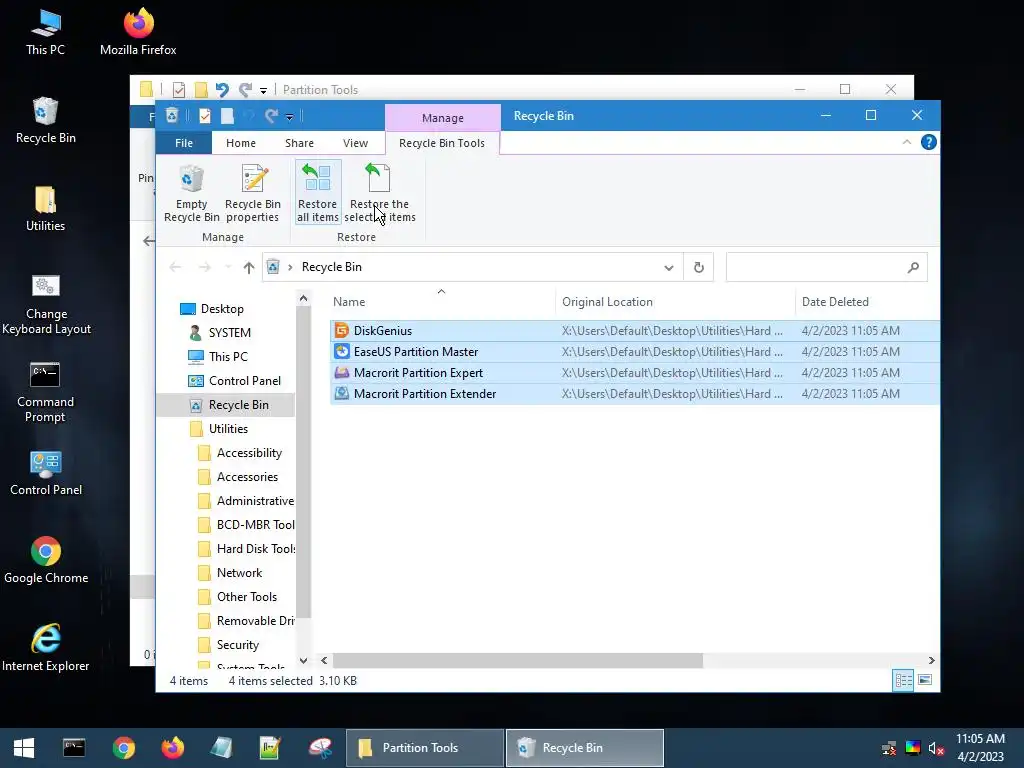
Task: Switch to the View ribbon tab
Action: tap(355, 143)
